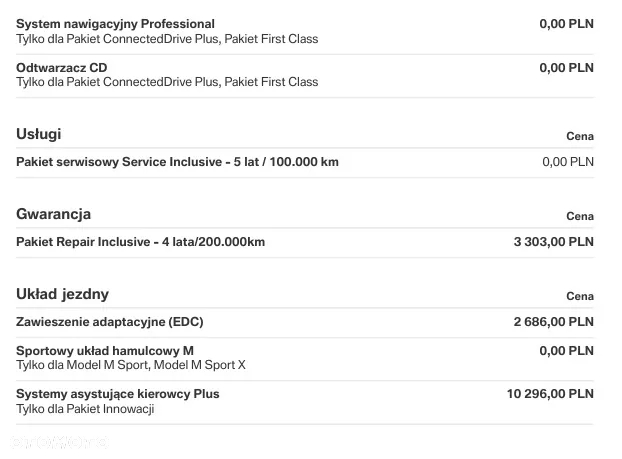Click Cena column label beside Gwarancja
Image resolution: width=622 pixels, height=459 pixels.
pyautogui.click(x=580, y=217)
